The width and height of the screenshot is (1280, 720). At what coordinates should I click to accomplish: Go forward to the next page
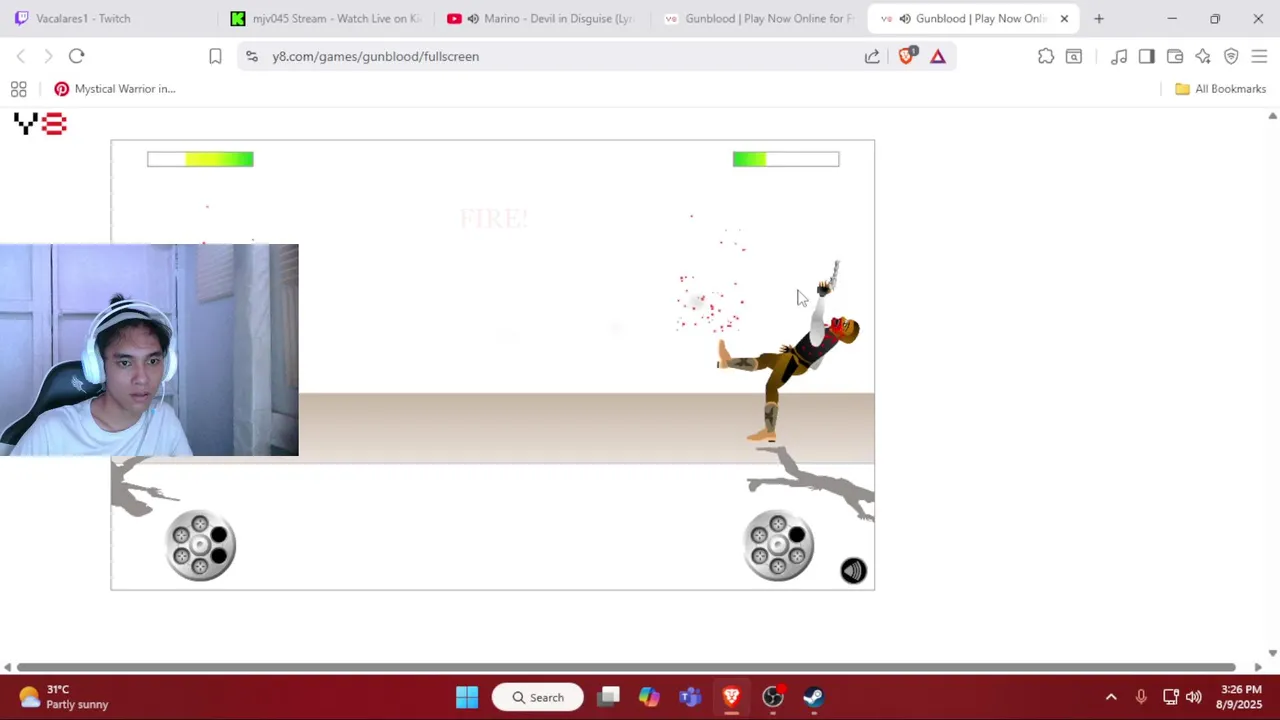tap(48, 56)
